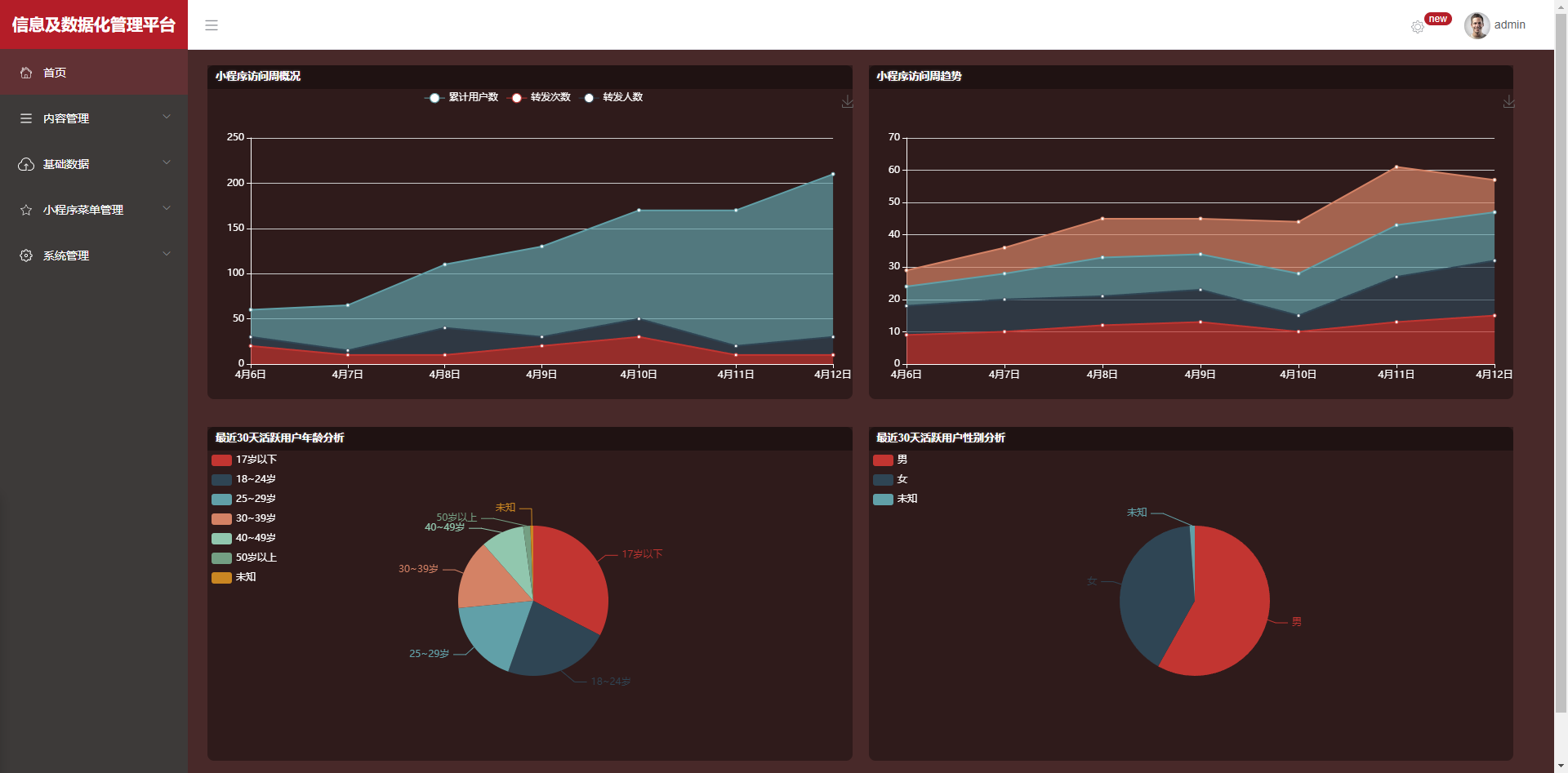Viewport: 1568px width, 773px height.
Task: Click the red new badge
Action: pos(1437,19)
